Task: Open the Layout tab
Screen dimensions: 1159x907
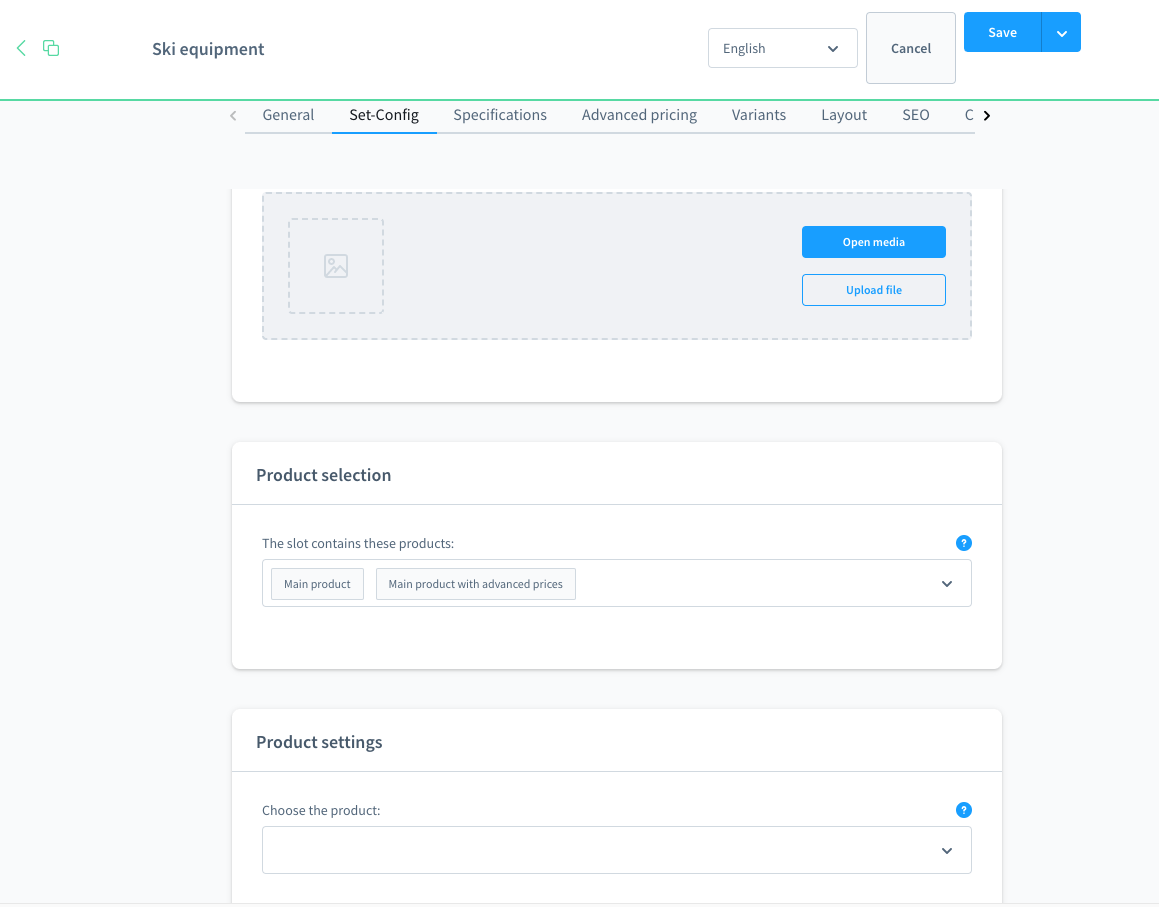Action: (843, 115)
